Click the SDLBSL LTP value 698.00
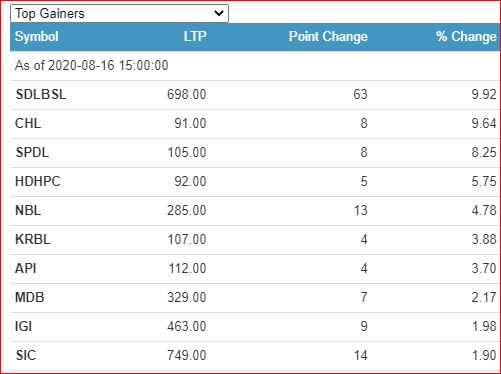This screenshot has width=501, height=374. (x=187, y=94)
